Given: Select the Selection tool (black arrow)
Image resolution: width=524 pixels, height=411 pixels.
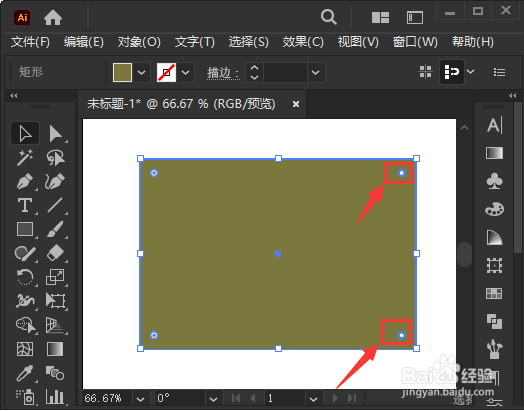Looking at the screenshot, I should click(25, 134).
